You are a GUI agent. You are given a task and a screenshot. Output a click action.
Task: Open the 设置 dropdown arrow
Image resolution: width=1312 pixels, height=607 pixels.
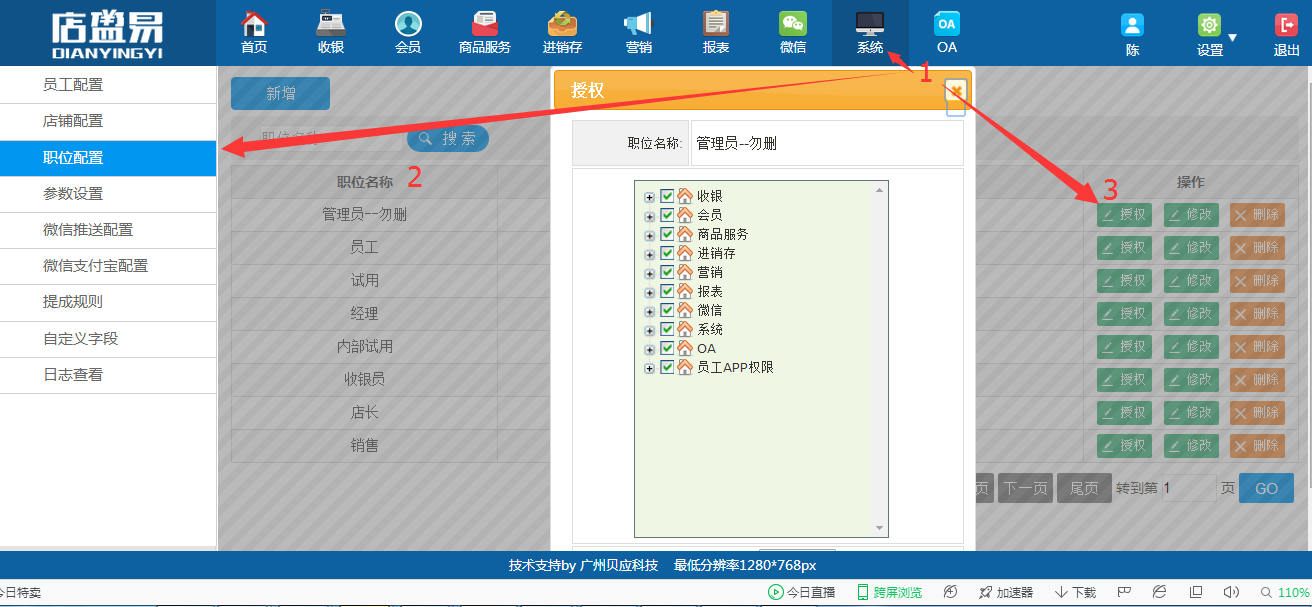point(1232,38)
